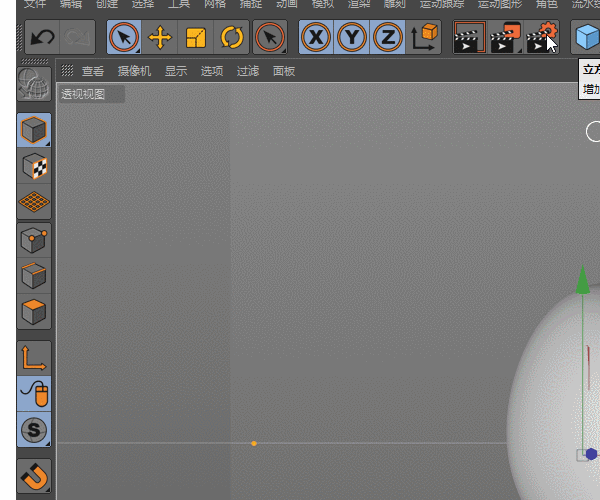Image resolution: width=600 pixels, height=500 pixels.
Task: Switch to Model mode
Action: 34,130
